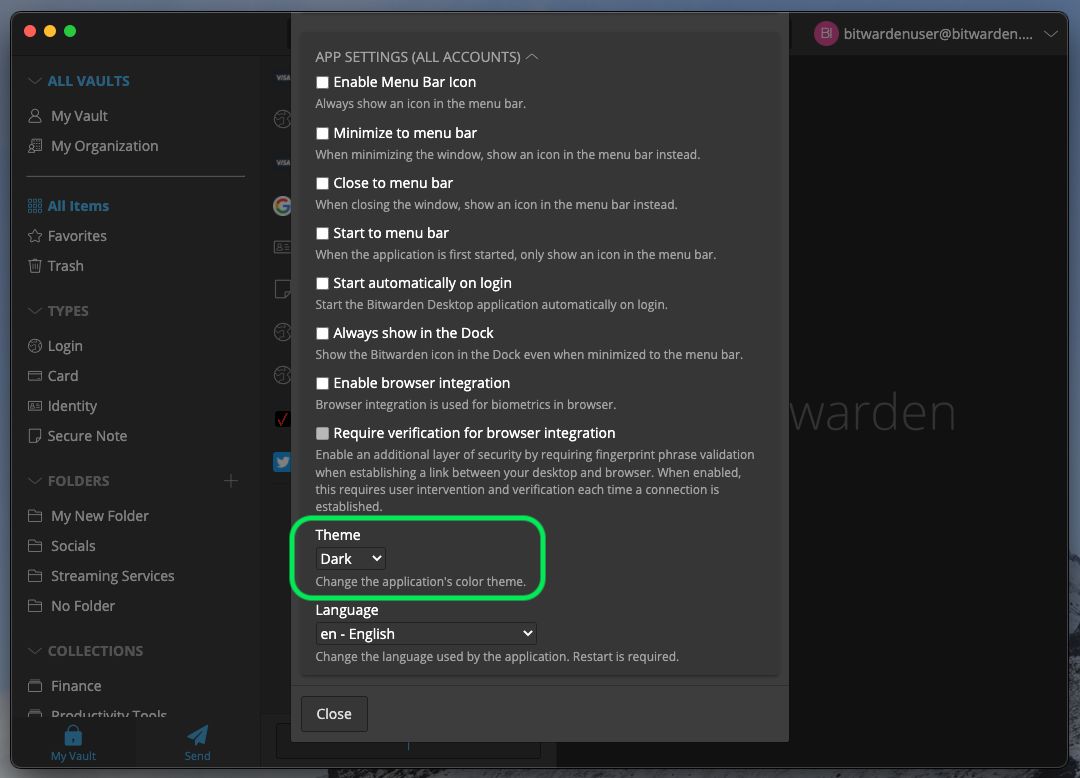Viewport: 1080px width, 778px height.
Task: Toggle Minimize to menu bar checkbox
Action: point(322,133)
